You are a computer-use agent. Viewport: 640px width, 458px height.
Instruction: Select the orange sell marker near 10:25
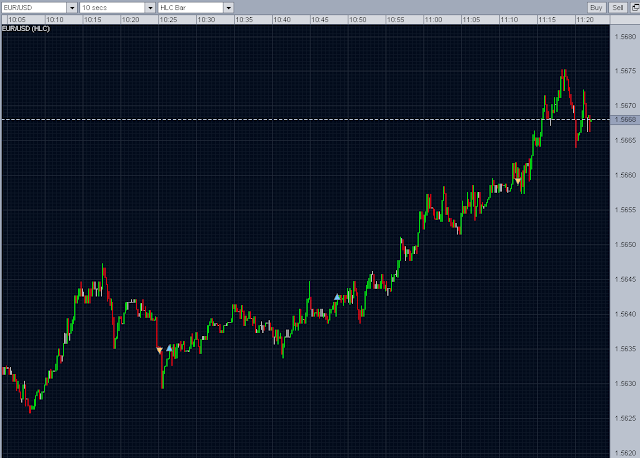tap(160, 350)
